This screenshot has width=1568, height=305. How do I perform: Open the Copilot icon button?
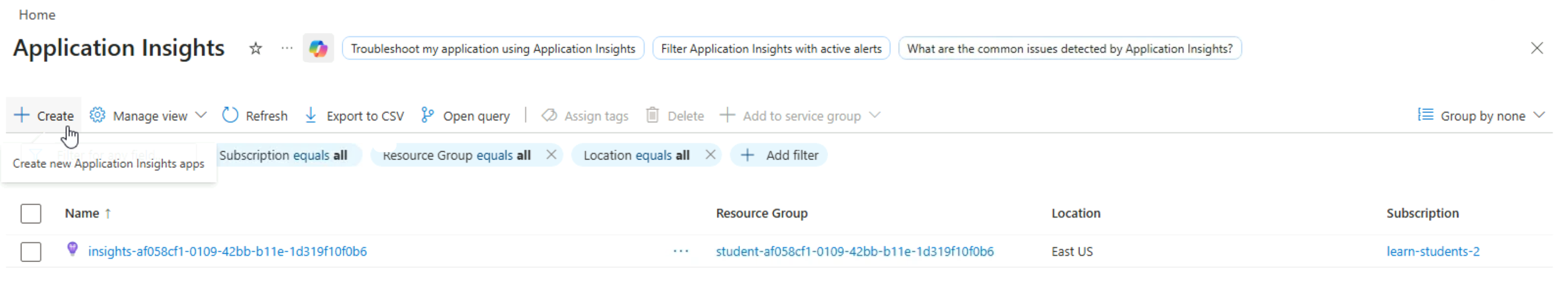coord(318,49)
